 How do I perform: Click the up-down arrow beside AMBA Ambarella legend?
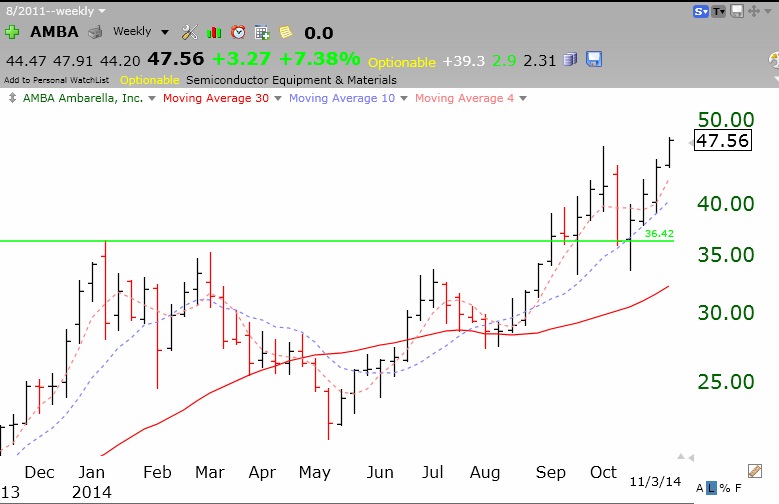tap(12, 98)
